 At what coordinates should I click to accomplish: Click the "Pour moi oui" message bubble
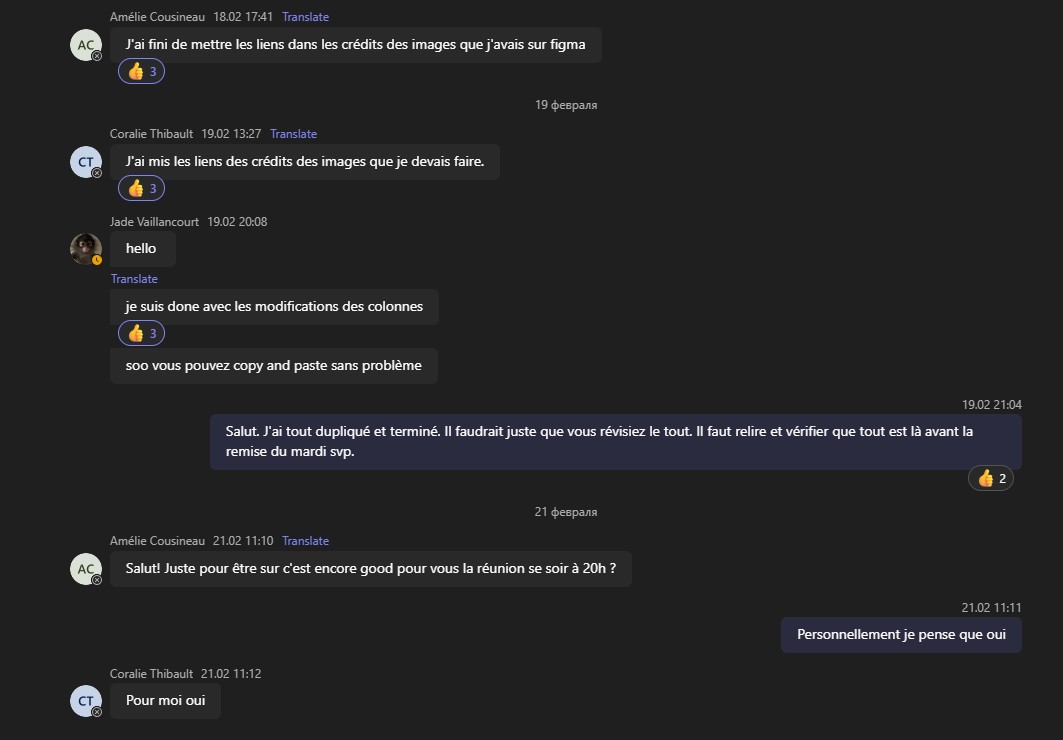click(x=165, y=701)
